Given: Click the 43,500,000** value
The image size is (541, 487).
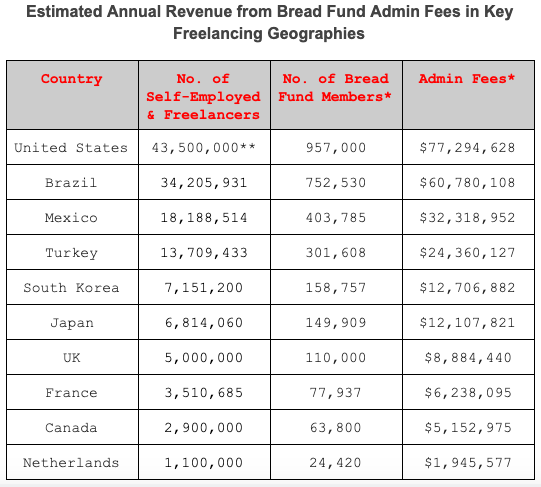Looking at the screenshot, I should pos(204,147).
